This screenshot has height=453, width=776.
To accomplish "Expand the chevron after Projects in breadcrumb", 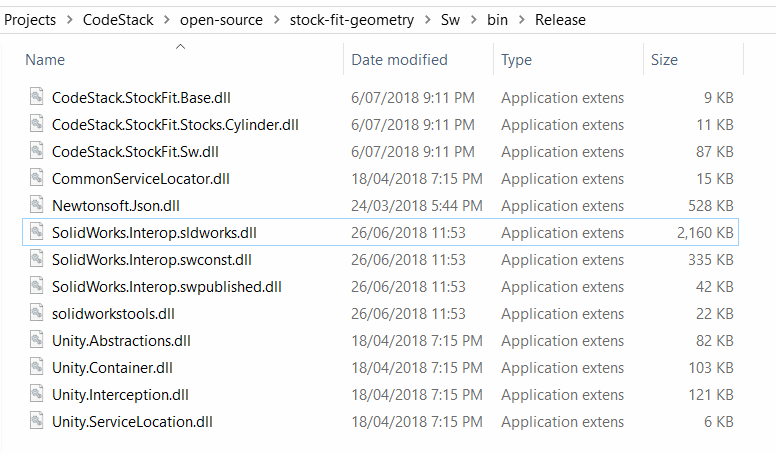I will pyautogui.click(x=69, y=20).
